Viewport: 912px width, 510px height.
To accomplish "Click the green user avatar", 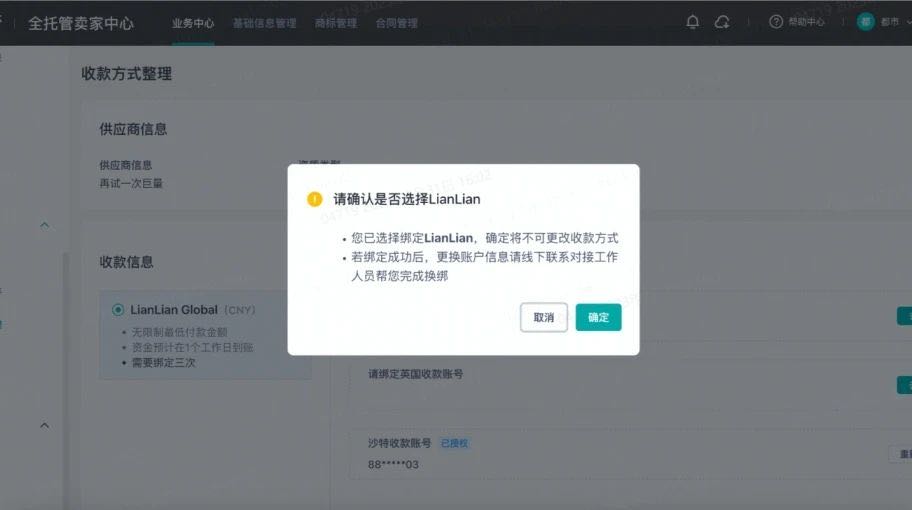I will tap(865, 22).
